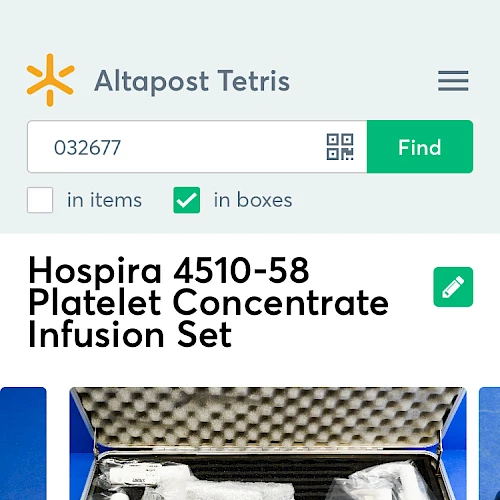The image size is (500, 500).
Task: Uncheck the 'in boxes' checkbox
Action: point(187,200)
